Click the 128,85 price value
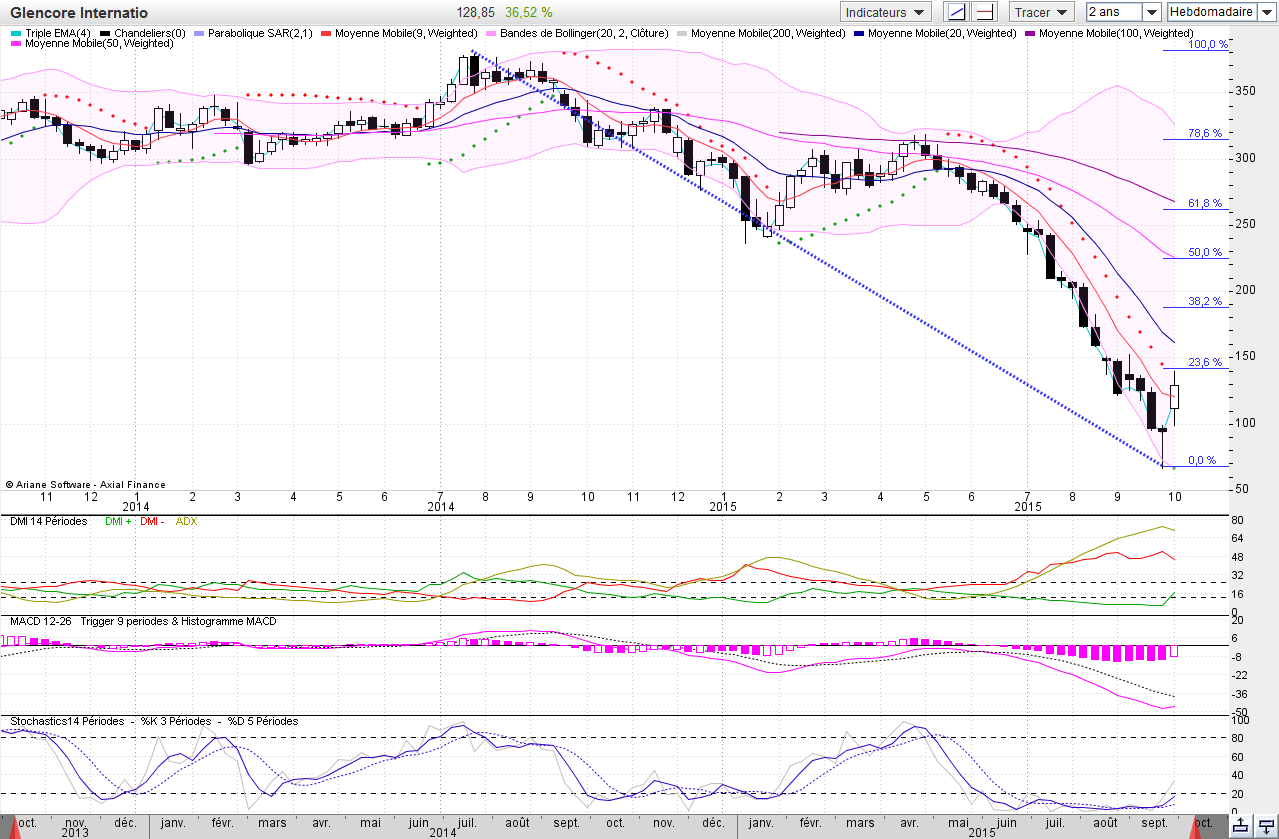 click(x=476, y=12)
